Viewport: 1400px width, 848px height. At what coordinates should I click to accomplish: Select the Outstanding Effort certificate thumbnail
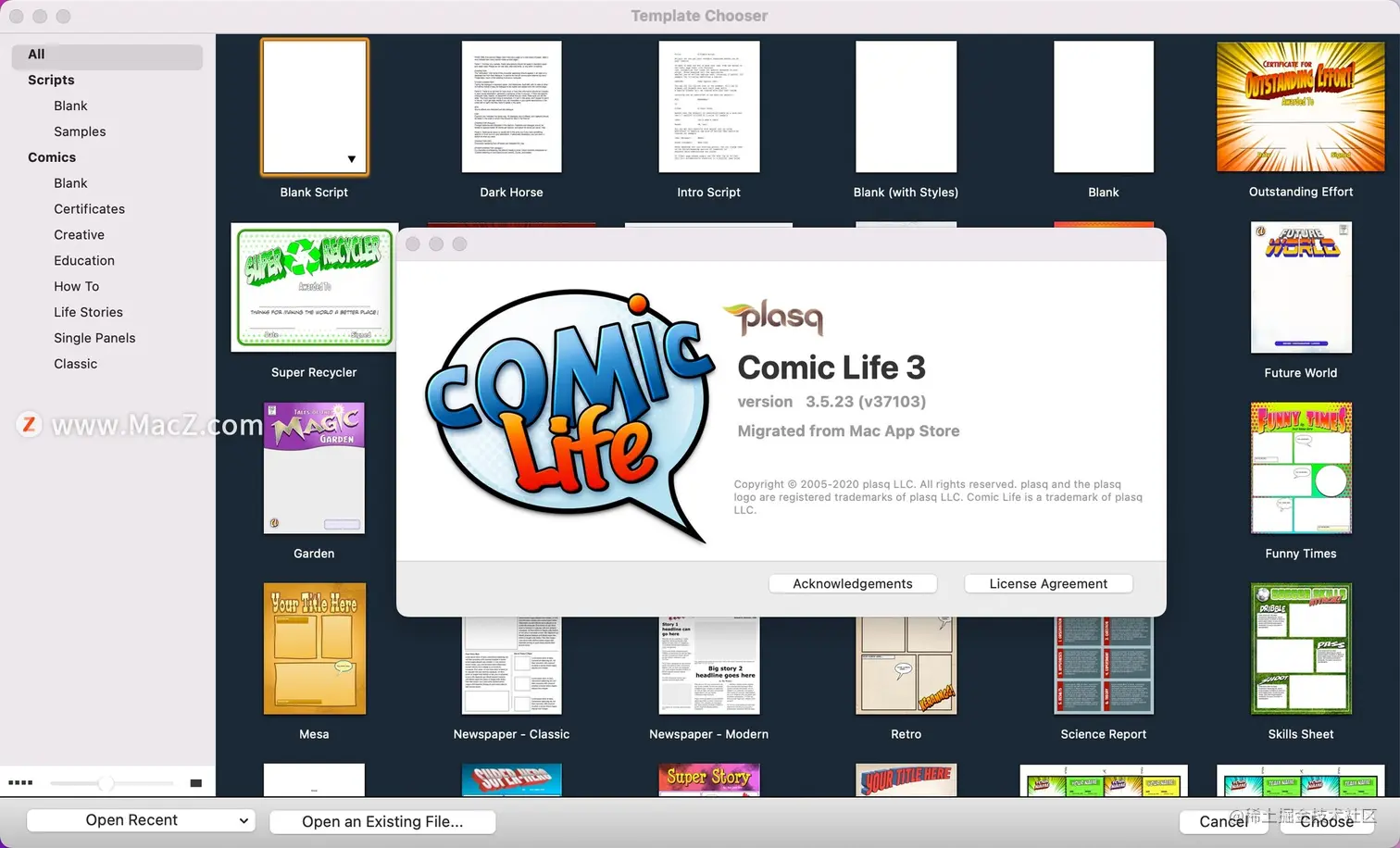1300,107
